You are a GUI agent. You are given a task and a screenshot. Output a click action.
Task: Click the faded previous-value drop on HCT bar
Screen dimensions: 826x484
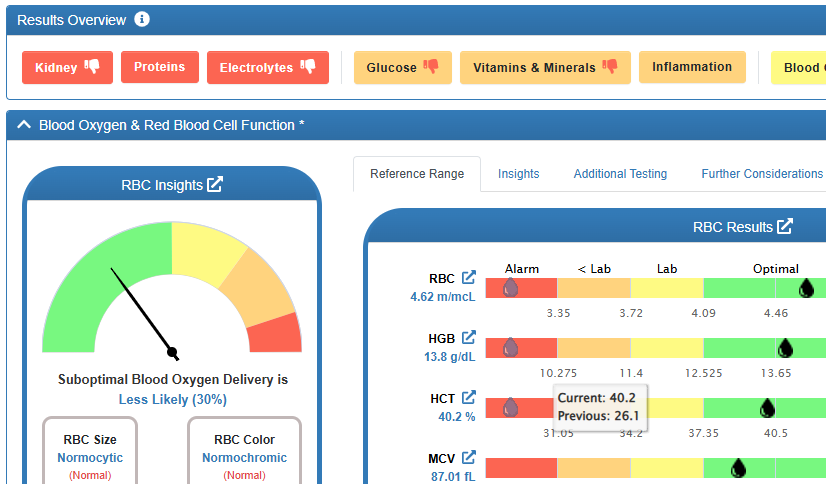pyautogui.click(x=510, y=408)
